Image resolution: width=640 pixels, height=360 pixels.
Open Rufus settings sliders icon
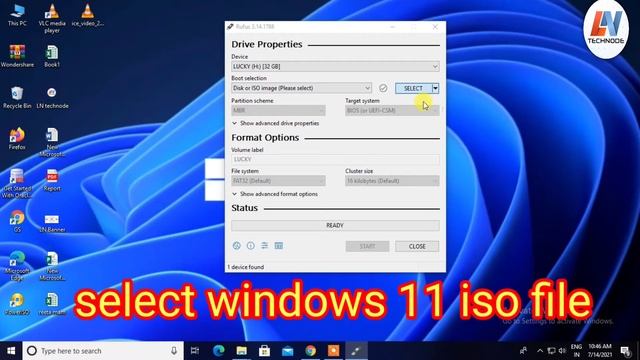(x=264, y=246)
